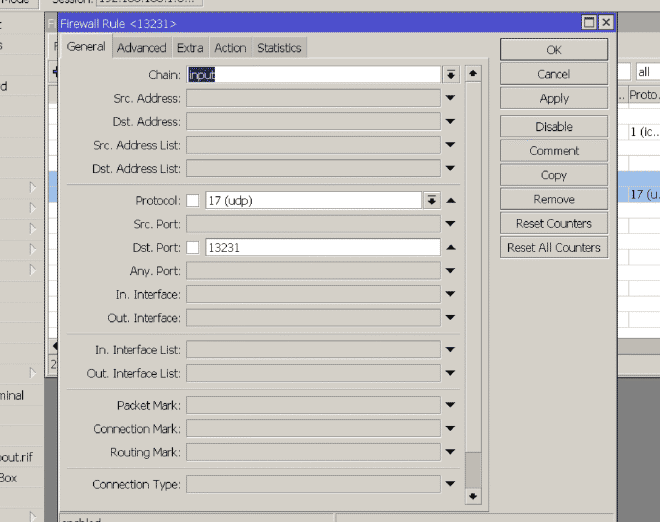Click the 'all' filter box in Firewall window
This screenshot has height=522, width=660.
pos(648,72)
